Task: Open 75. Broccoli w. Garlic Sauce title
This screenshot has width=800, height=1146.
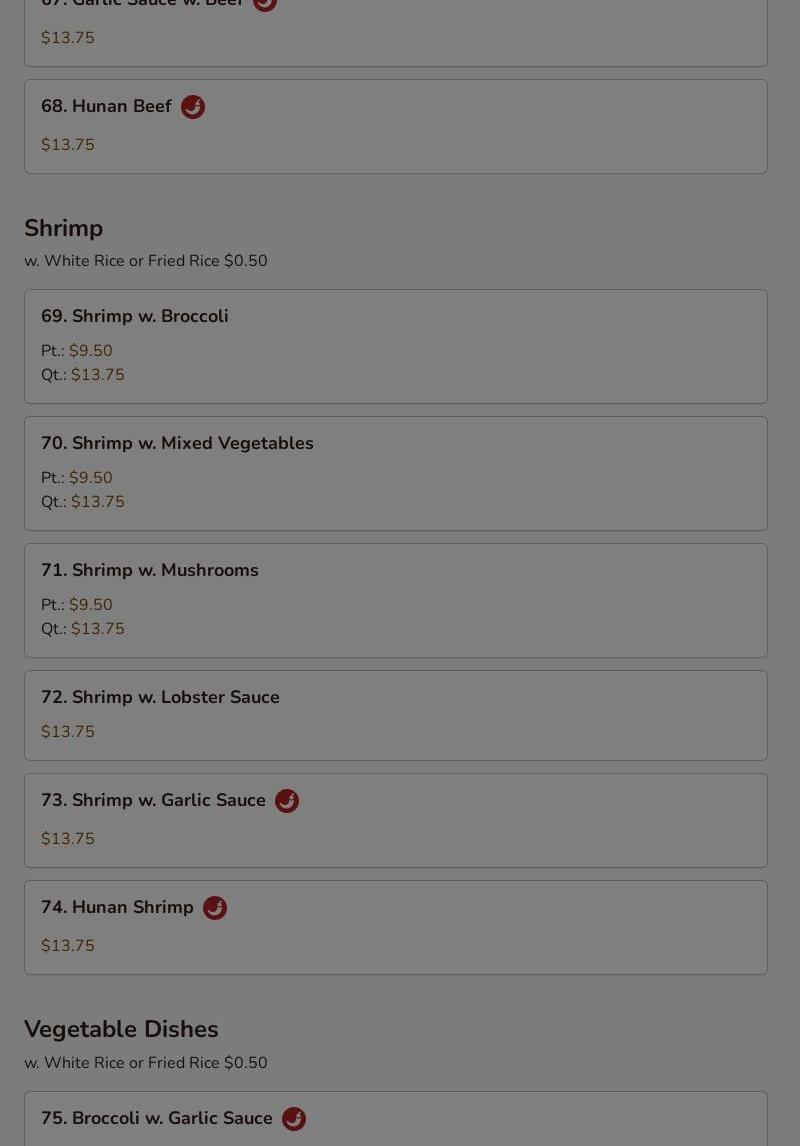Action: coord(156,1118)
